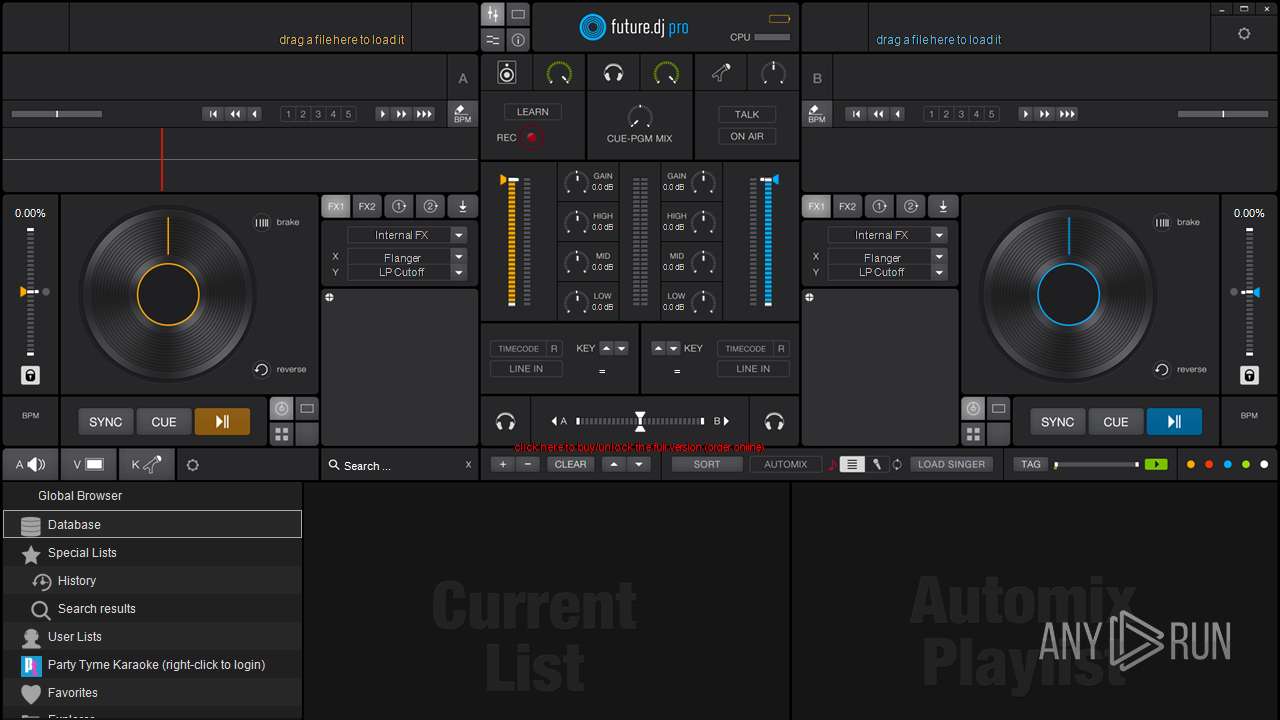Toggle headphone cue for deck A
Image resolution: width=1280 pixels, height=720 pixels.
(506, 422)
